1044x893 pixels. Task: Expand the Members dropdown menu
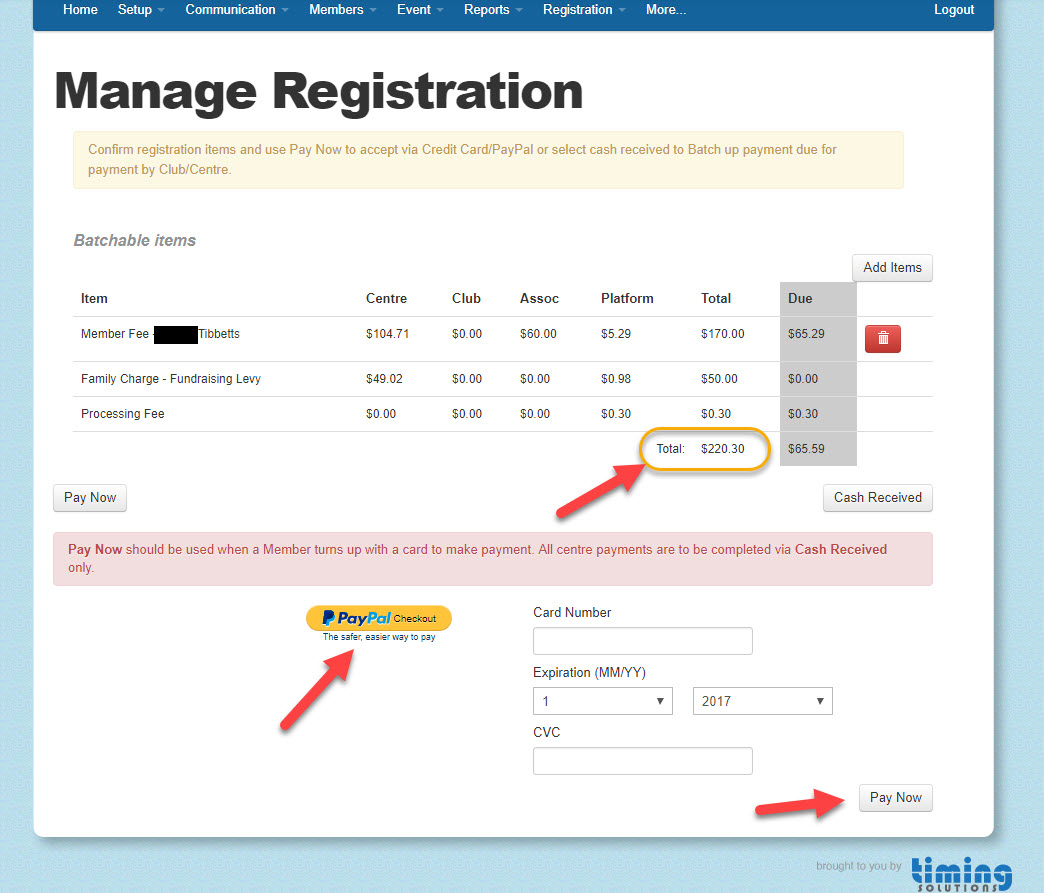click(342, 10)
